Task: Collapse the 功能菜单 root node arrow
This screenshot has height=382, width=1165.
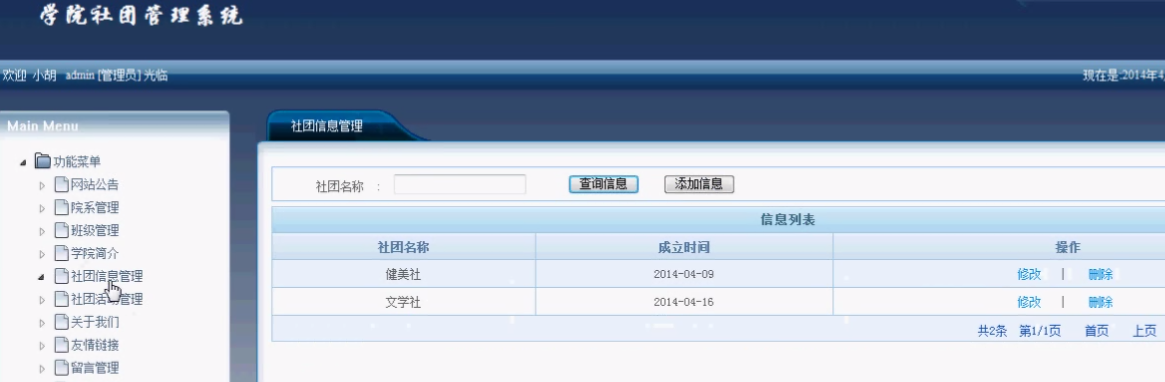Action: click(24, 162)
